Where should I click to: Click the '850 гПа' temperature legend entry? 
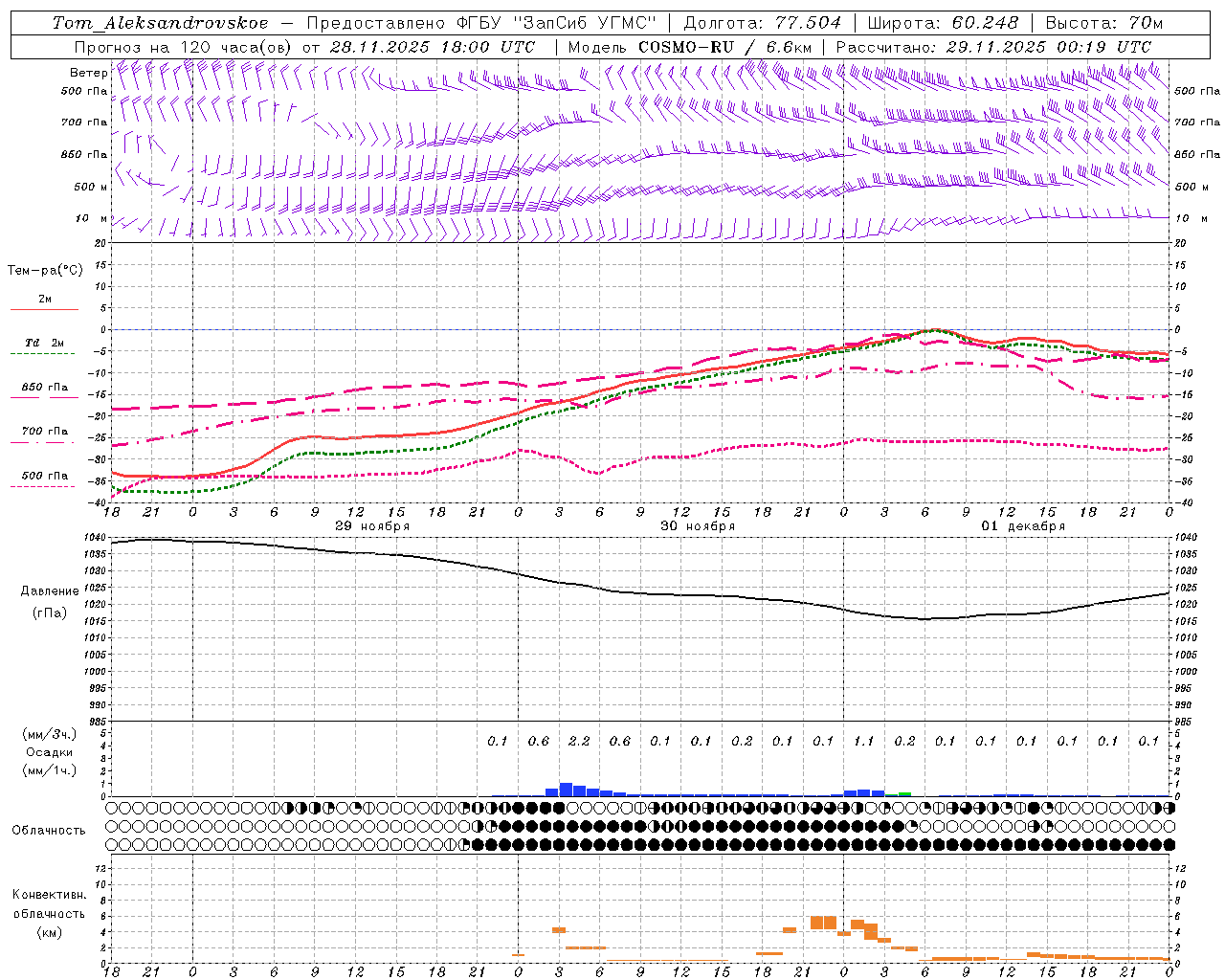click(45, 388)
